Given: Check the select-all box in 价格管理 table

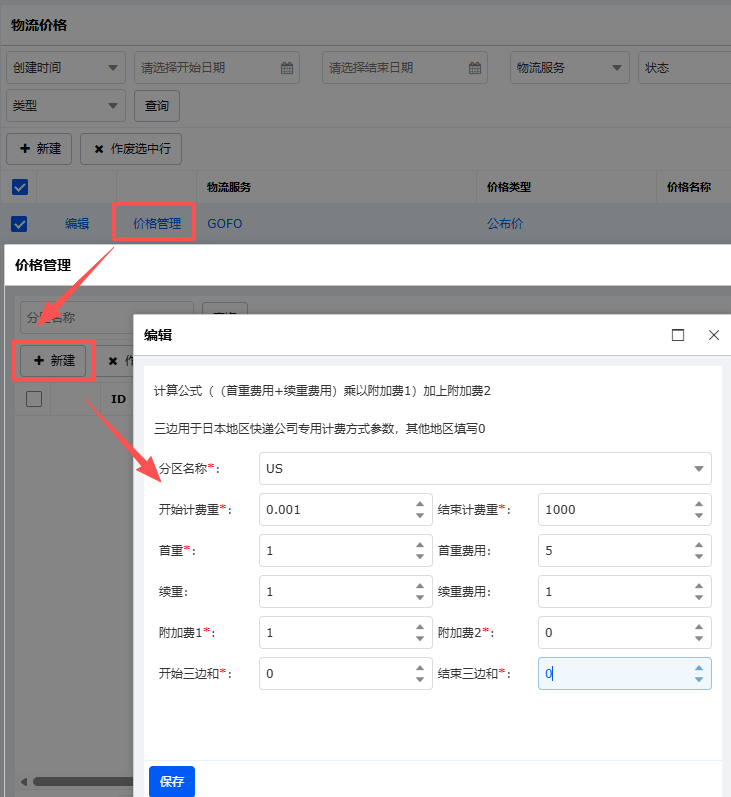Looking at the screenshot, I should pos(34,399).
